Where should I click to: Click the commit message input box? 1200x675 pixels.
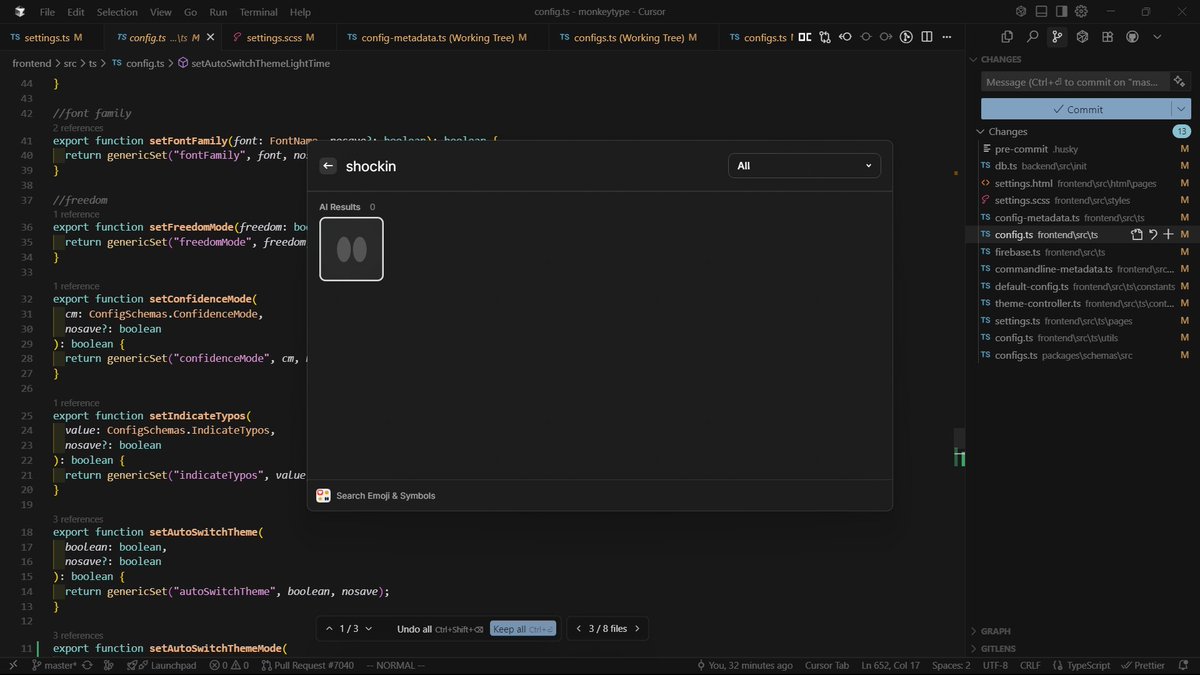1075,82
